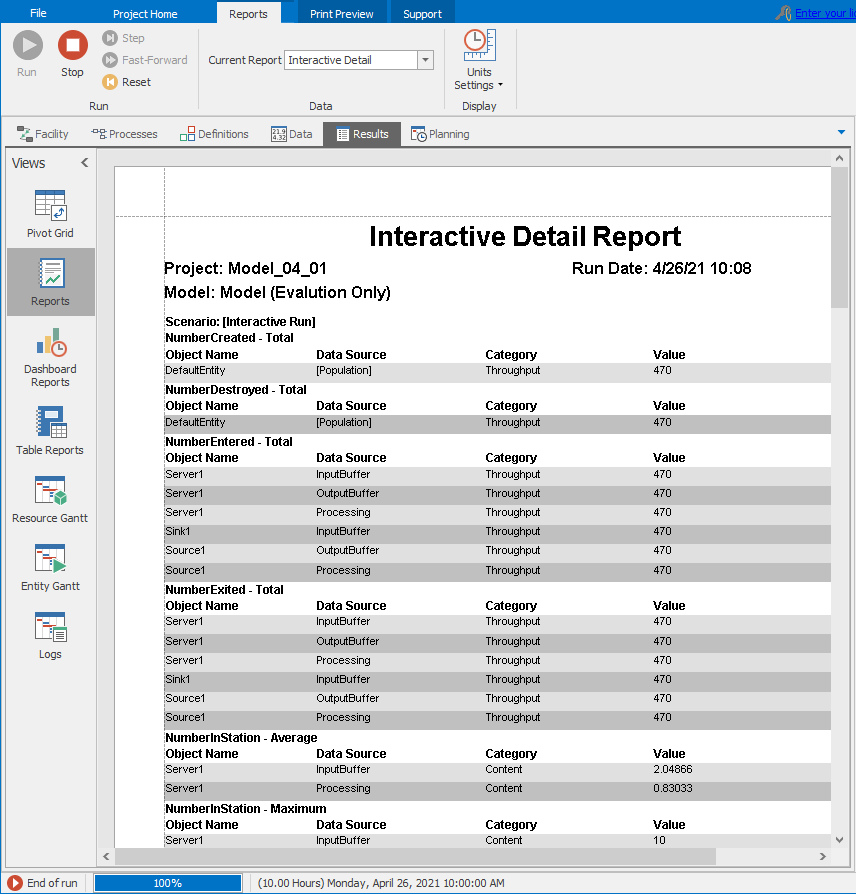Click the Run playback button
Viewport: 856px width, 894px height.
(x=27, y=54)
